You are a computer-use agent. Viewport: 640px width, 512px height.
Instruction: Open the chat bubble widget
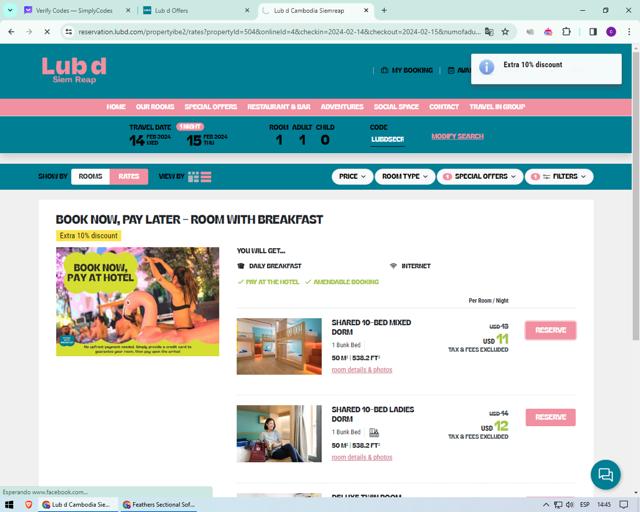[x=605, y=474]
